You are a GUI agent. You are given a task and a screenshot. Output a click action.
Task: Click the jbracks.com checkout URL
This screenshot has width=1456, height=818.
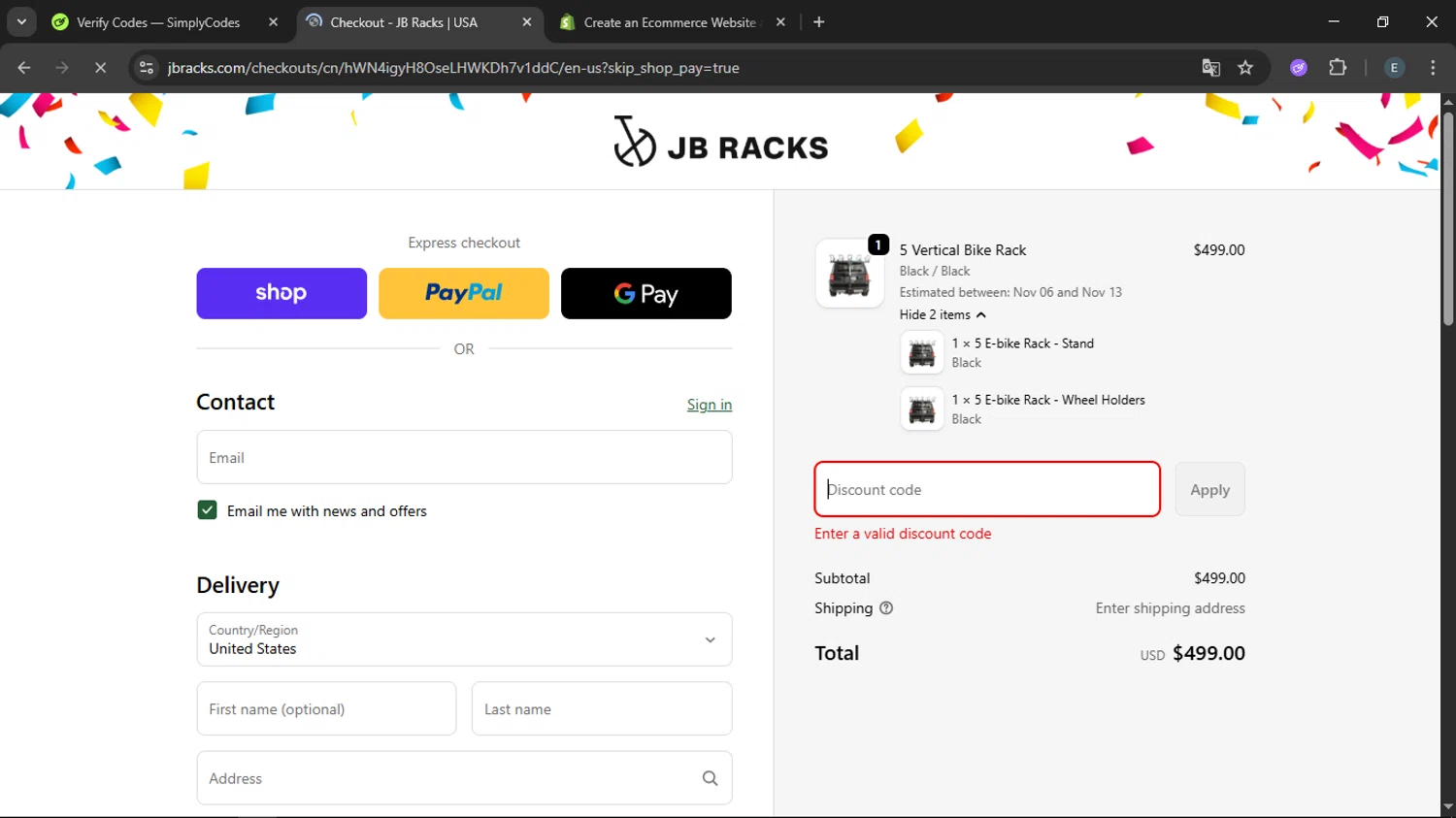pos(453,68)
